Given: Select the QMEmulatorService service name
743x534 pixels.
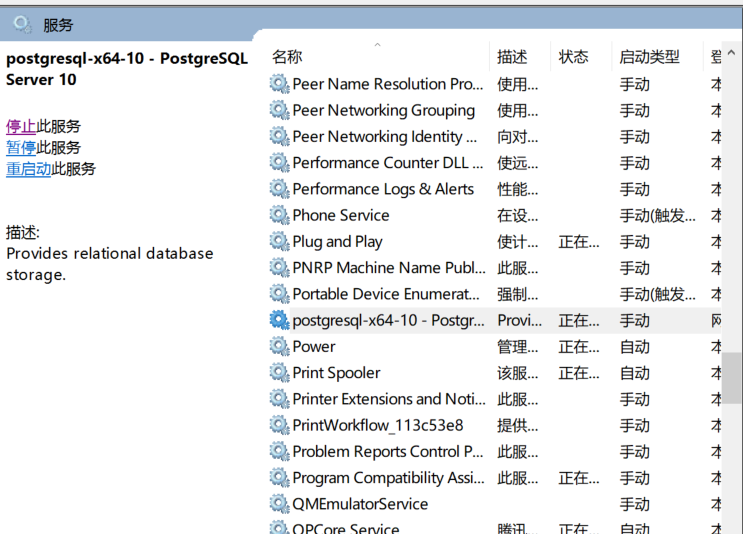Looking at the screenshot, I should tap(360, 504).
